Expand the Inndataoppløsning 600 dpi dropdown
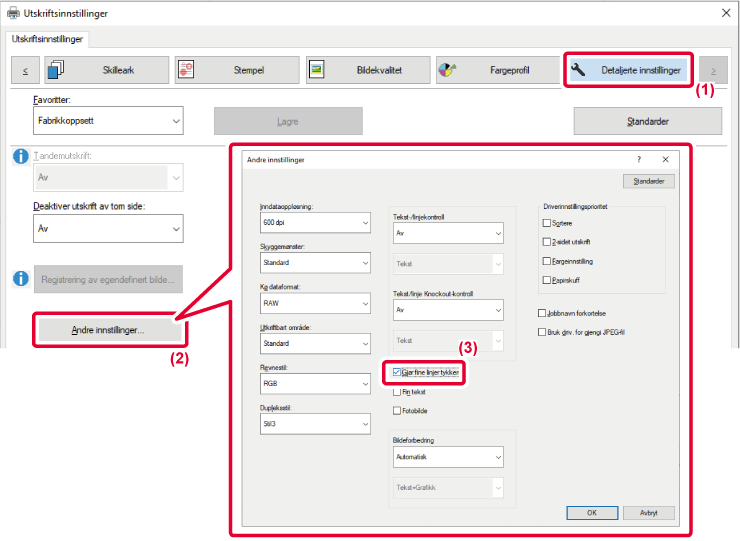The height and width of the screenshot is (541, 740). (315, 223)
